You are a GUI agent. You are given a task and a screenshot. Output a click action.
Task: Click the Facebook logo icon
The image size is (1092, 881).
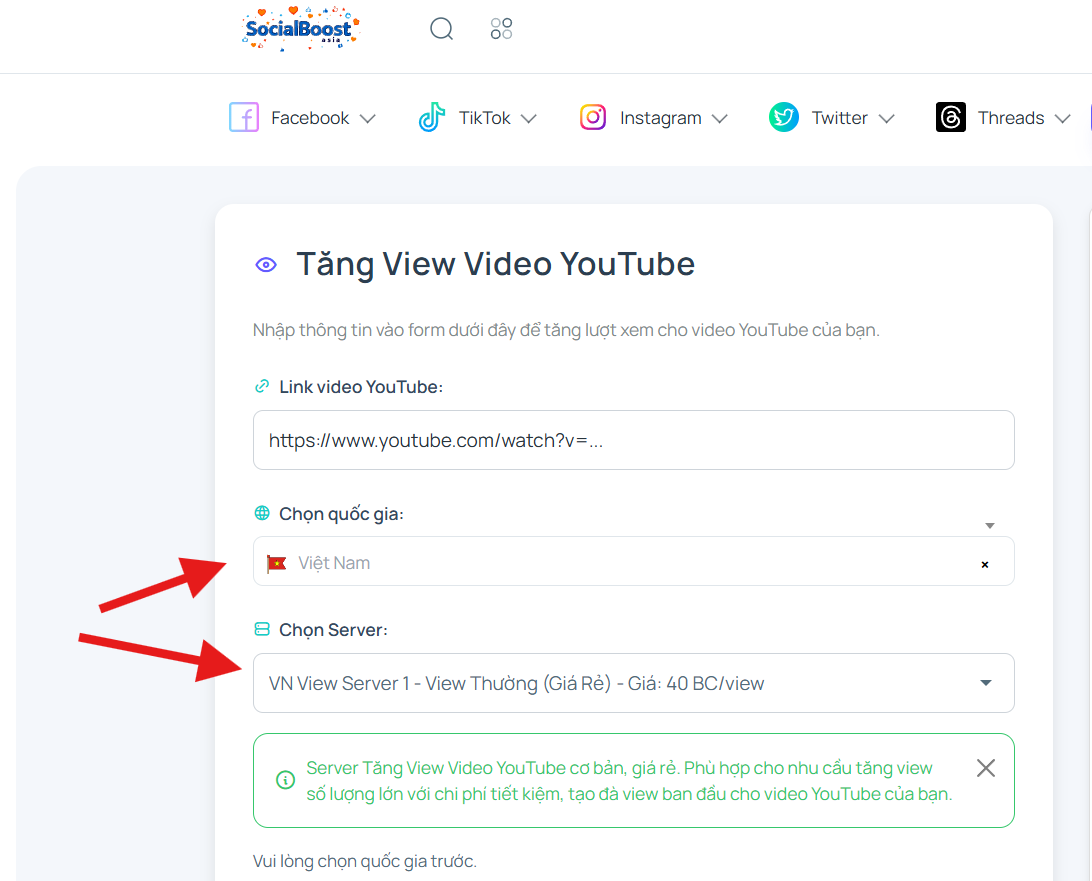(x=244, y=117)
